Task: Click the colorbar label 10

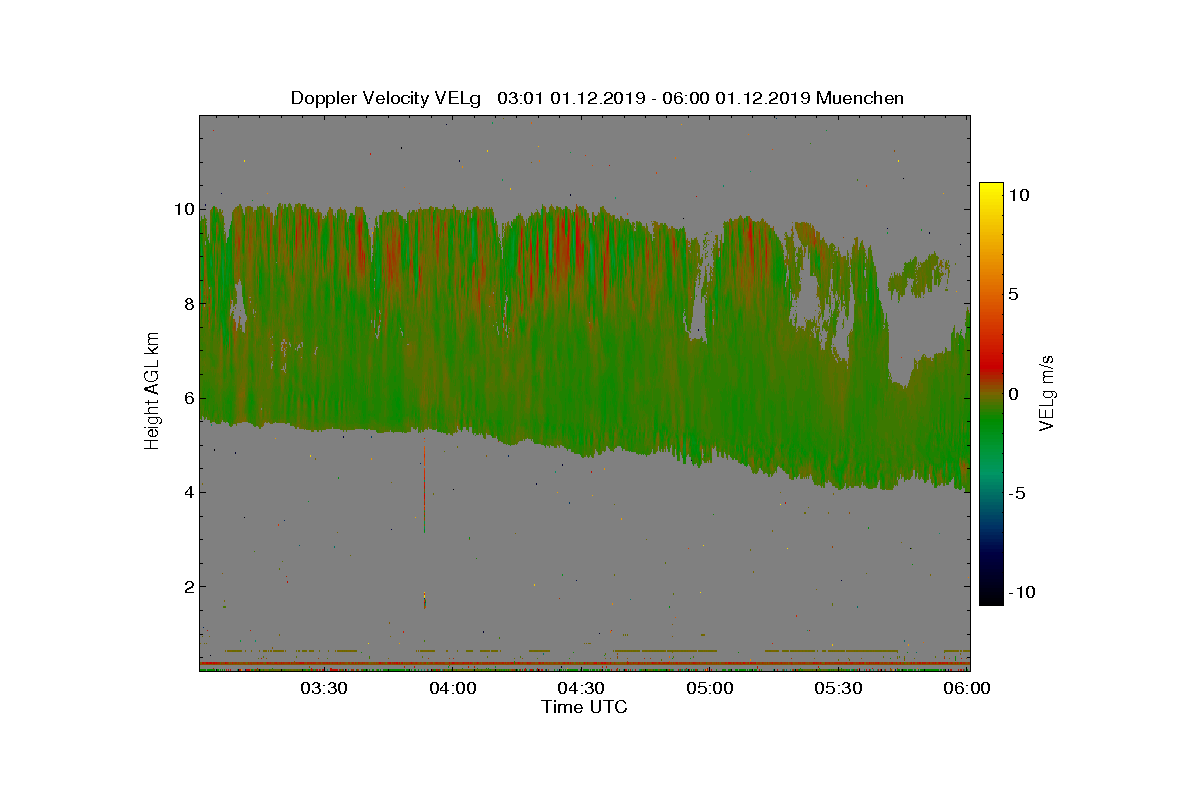Action: [x=1020, y=196]
